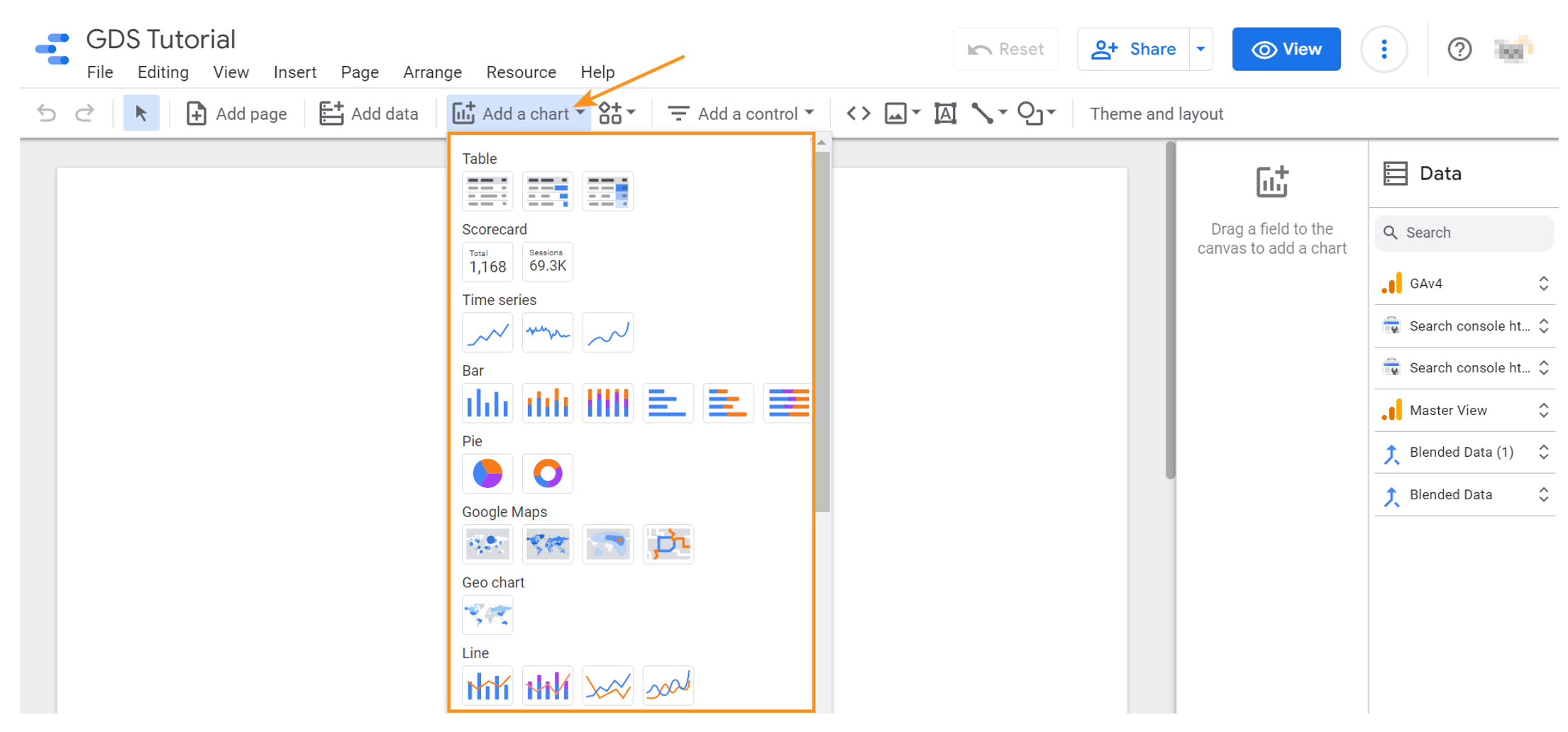Expand the line tool dropdown arrow

click(1003, 112)
